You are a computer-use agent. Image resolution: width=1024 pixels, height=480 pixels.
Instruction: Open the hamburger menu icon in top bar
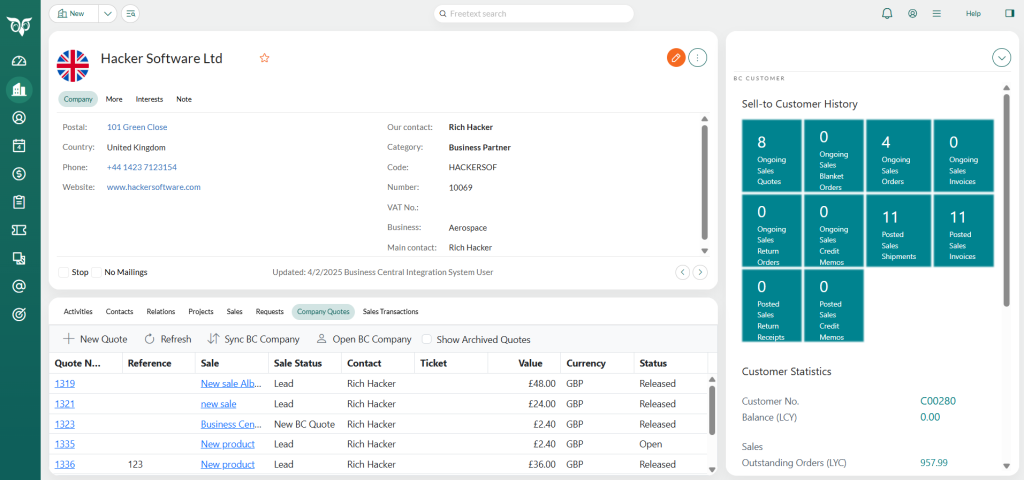[x=936, y=13]
